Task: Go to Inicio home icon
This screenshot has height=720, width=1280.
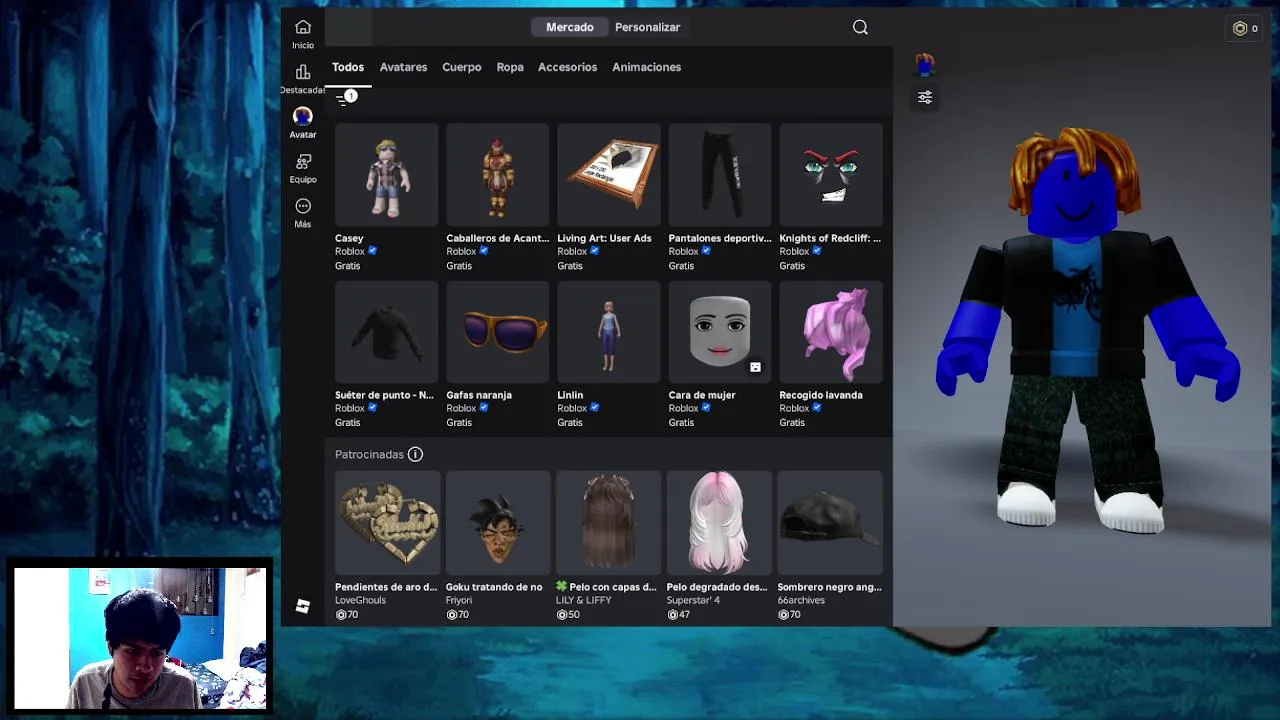Action: click(303, 28)
